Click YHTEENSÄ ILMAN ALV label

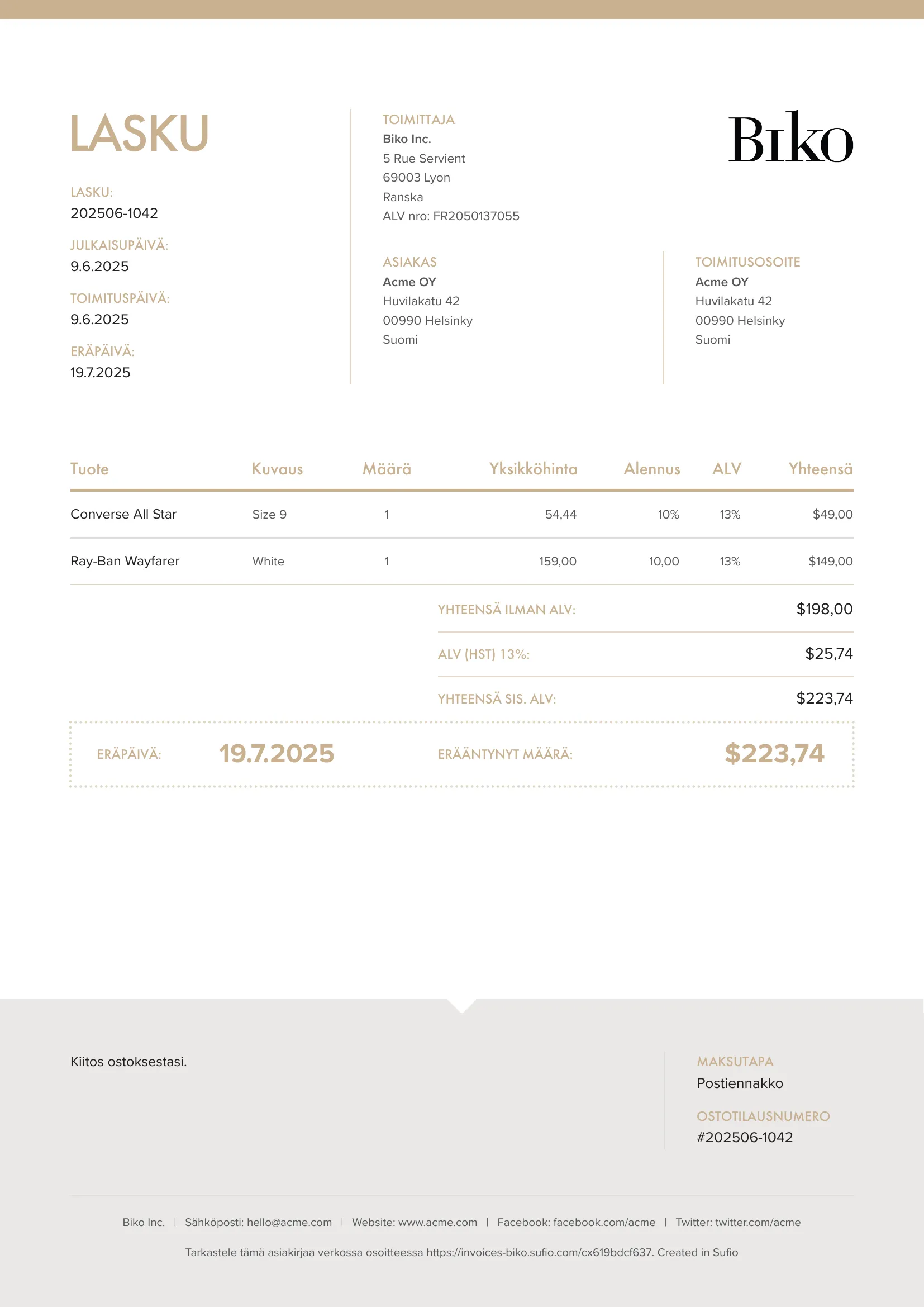tap(506, 610)
